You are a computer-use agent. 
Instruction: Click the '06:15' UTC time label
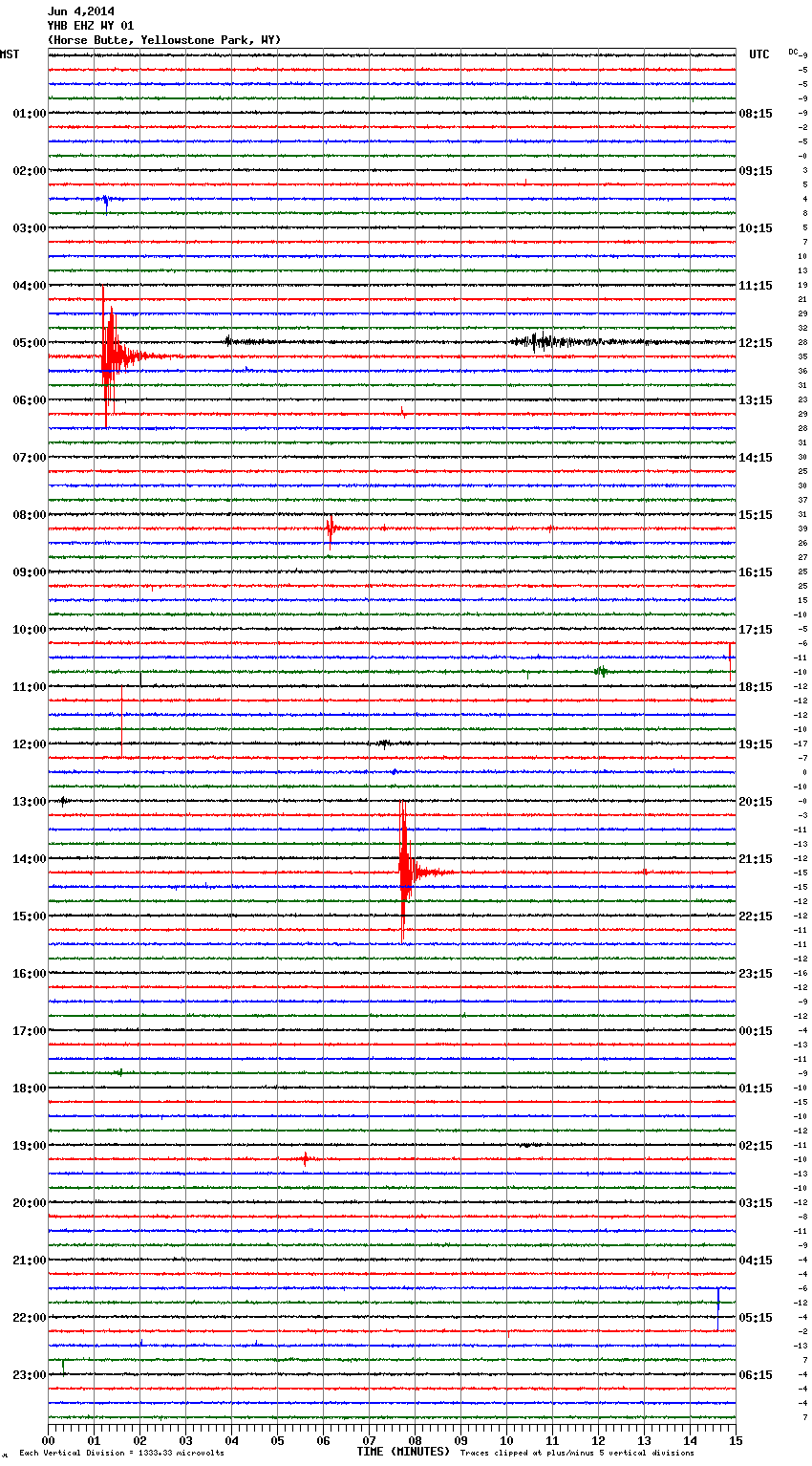pyautogui.click(x=756, y=1375)
